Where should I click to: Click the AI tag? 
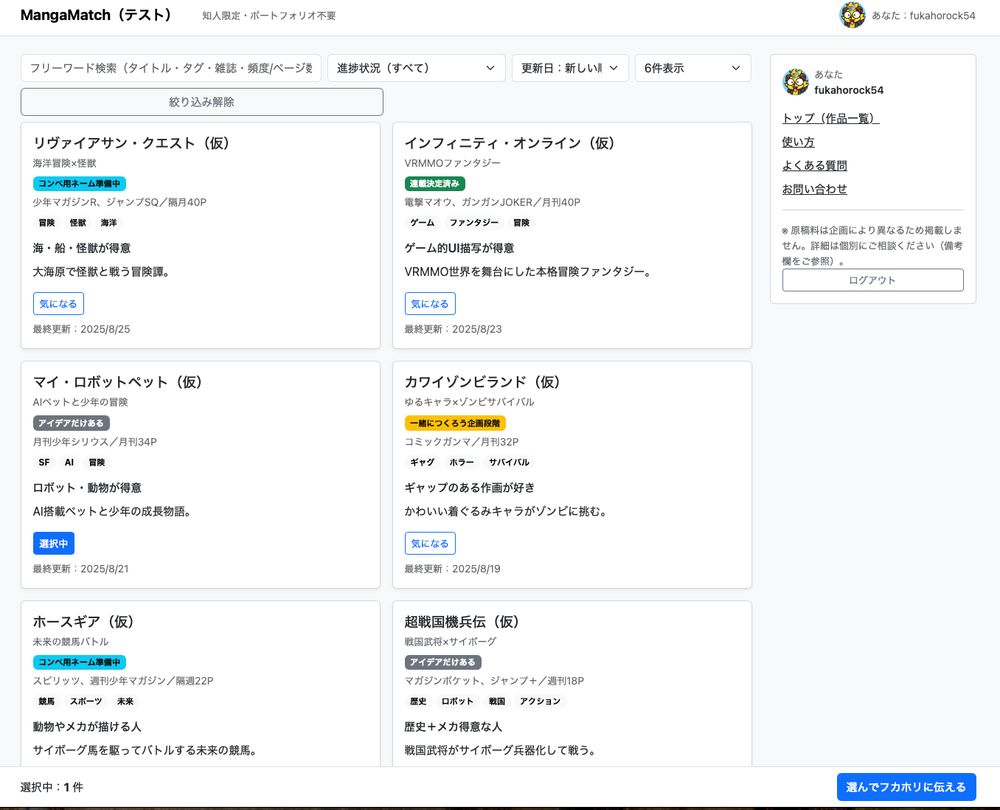(x=70, y=462)
